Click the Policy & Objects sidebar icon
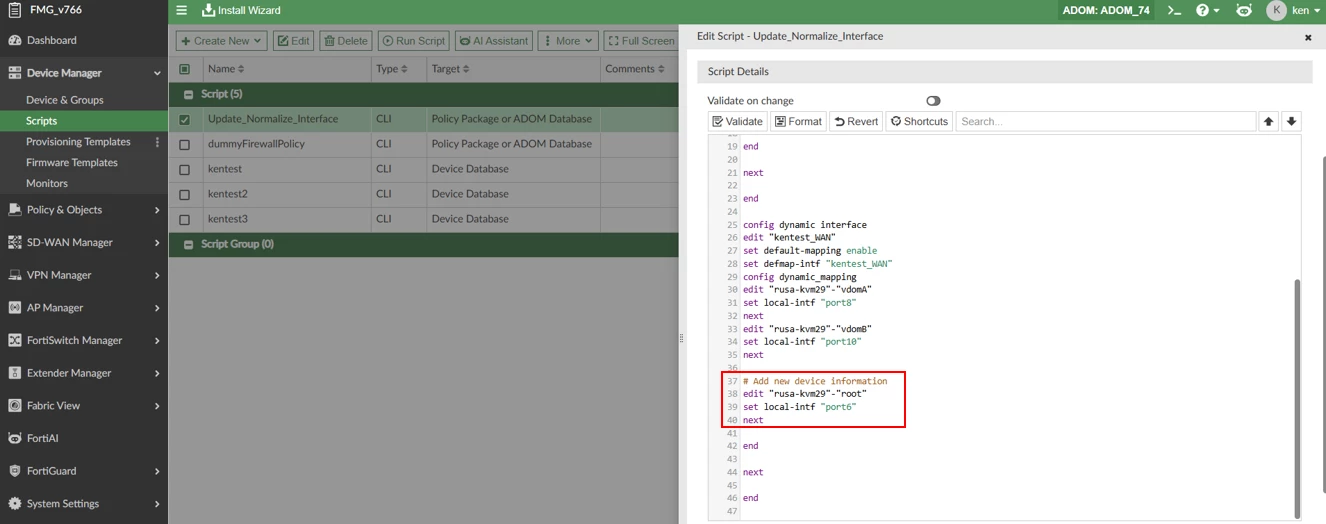1326x524 pixels. coord(14,210)
